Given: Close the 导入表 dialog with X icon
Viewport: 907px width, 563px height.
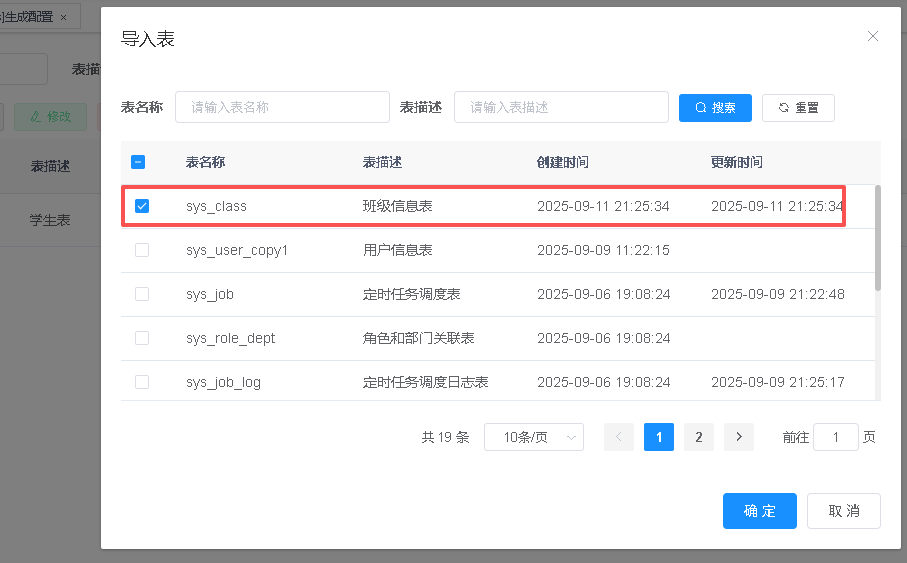Looking at the screenshot, I should coord(872,37).
